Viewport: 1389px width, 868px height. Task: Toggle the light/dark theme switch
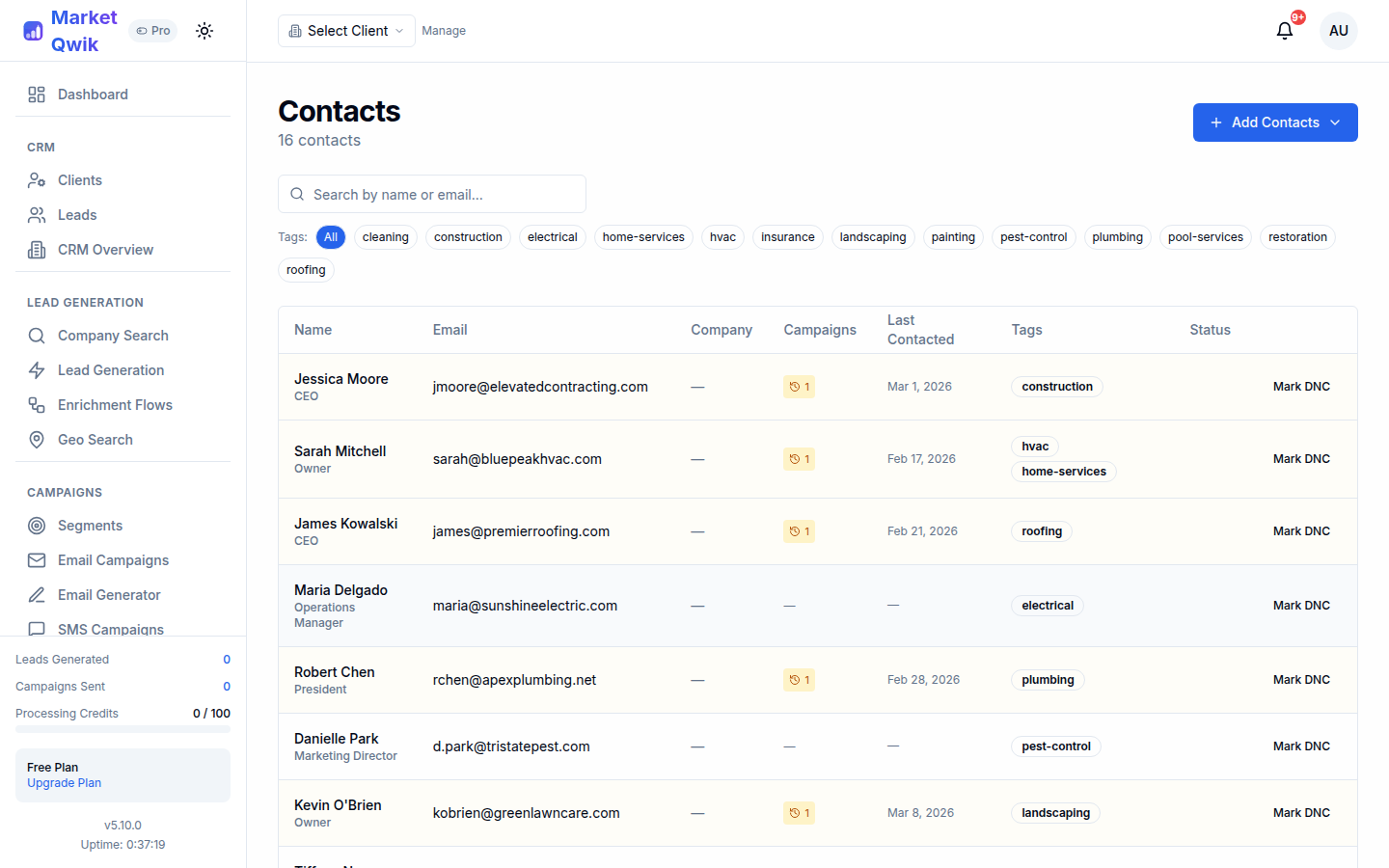point(204,30)
